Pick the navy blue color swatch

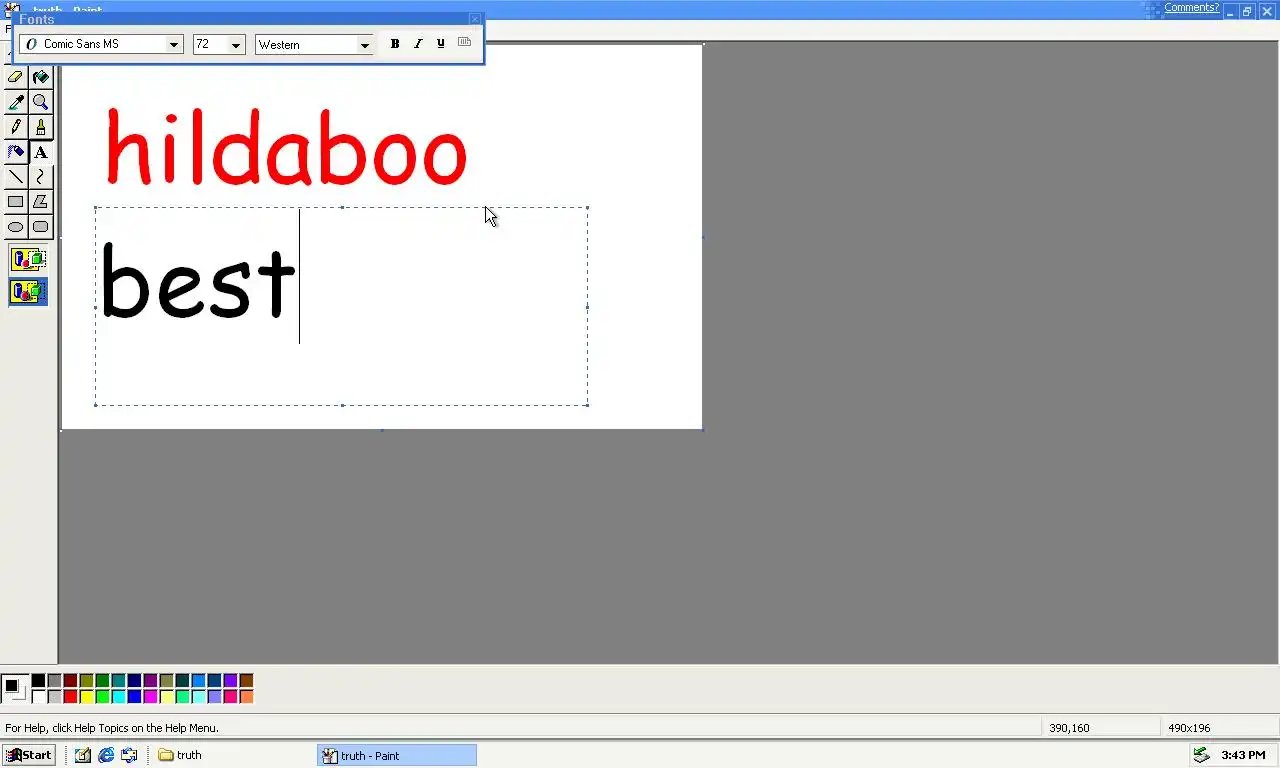point(134,680)
